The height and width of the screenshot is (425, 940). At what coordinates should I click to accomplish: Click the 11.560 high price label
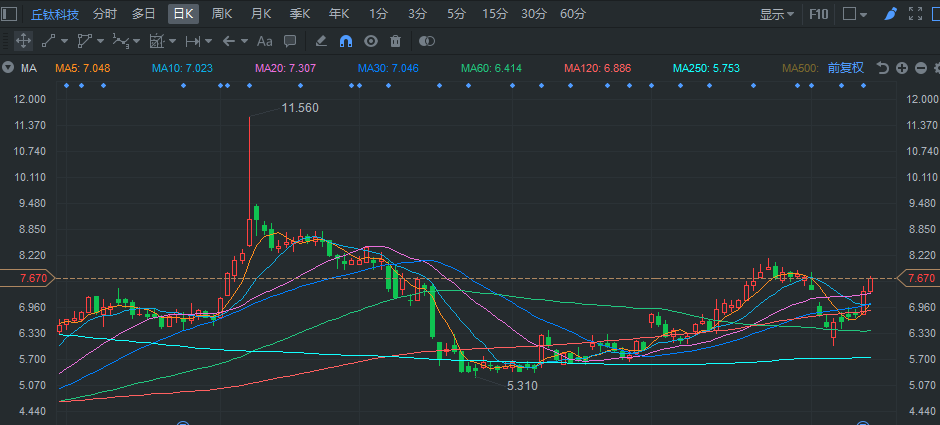click(x=300, y=108)
